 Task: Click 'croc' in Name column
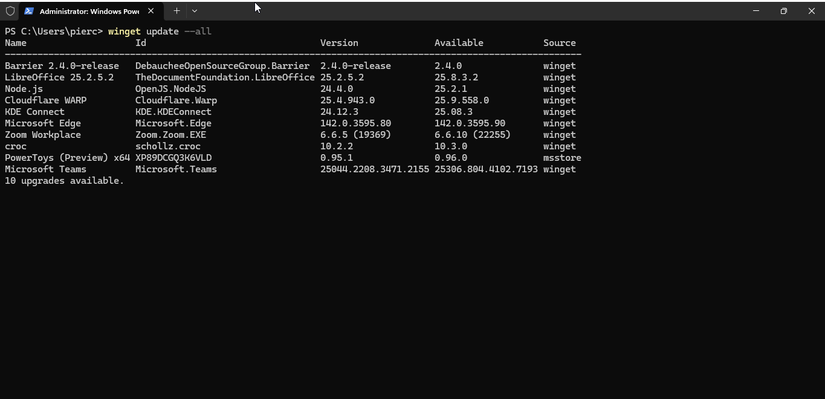[15, 147]
